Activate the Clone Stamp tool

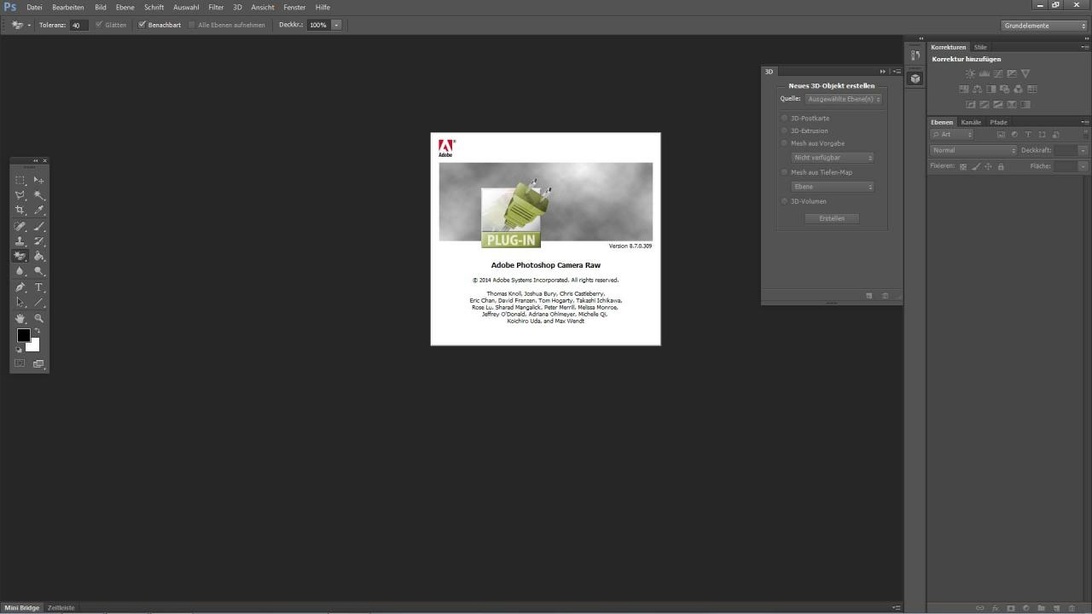pyautogui.click(x=20, y=241)
